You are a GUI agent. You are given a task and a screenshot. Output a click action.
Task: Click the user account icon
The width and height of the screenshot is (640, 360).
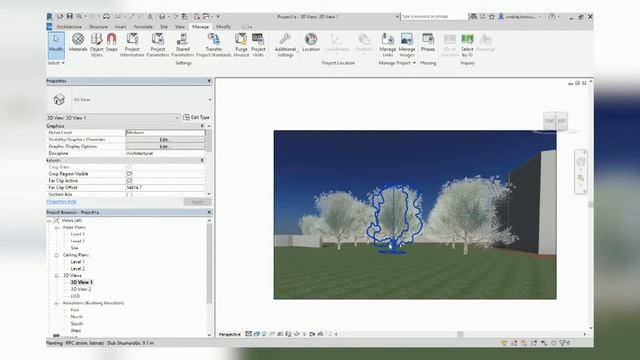(x=501, y=17)
